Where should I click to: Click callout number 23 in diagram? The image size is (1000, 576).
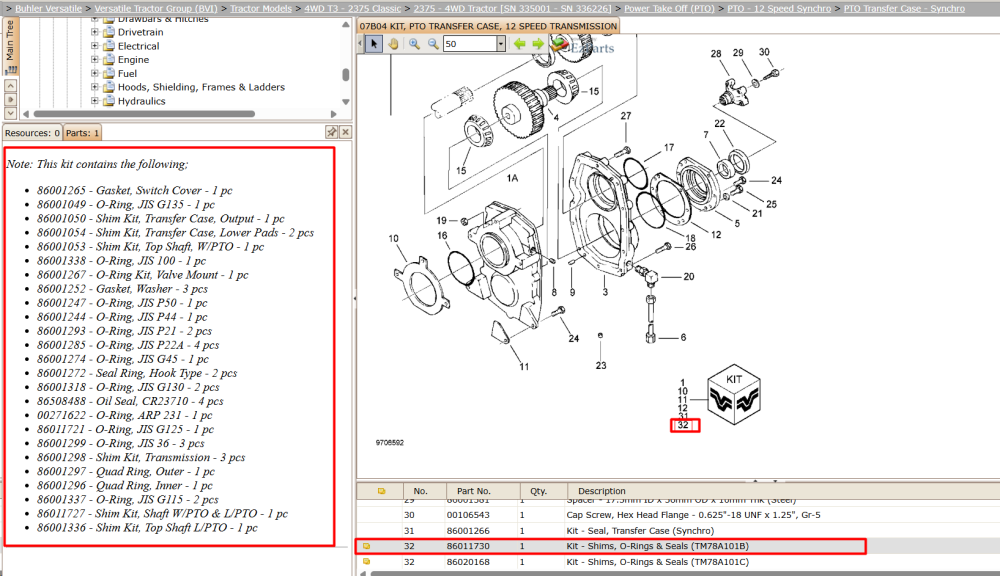tap(601, 366)
